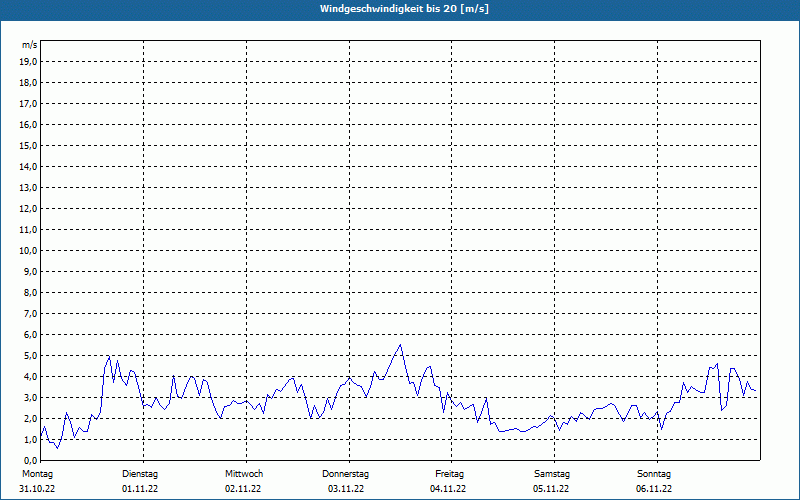This screenshot has height=500, width=800.
Task: Click the chart title 'Windgeschwindigkeit bis 20 [m/s]'
Action: [x=404, y=9]
